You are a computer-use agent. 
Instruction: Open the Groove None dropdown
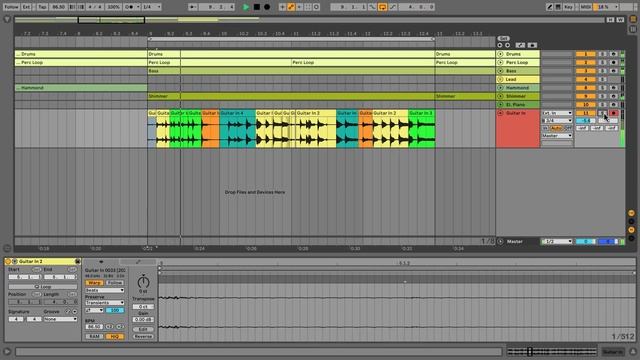click(60, 319)
